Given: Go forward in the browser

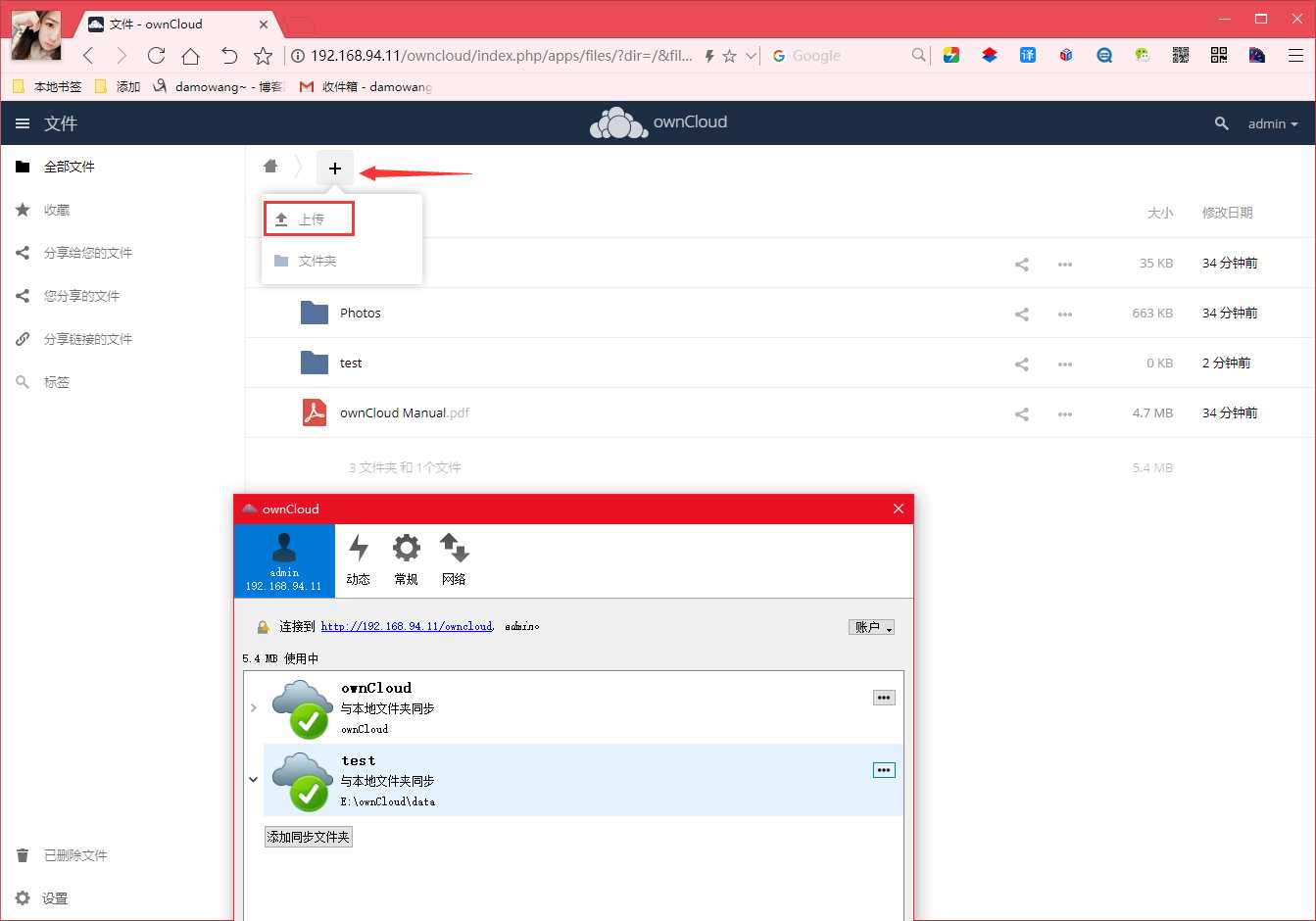Looking at the screenshot, I should click(122, 56).
